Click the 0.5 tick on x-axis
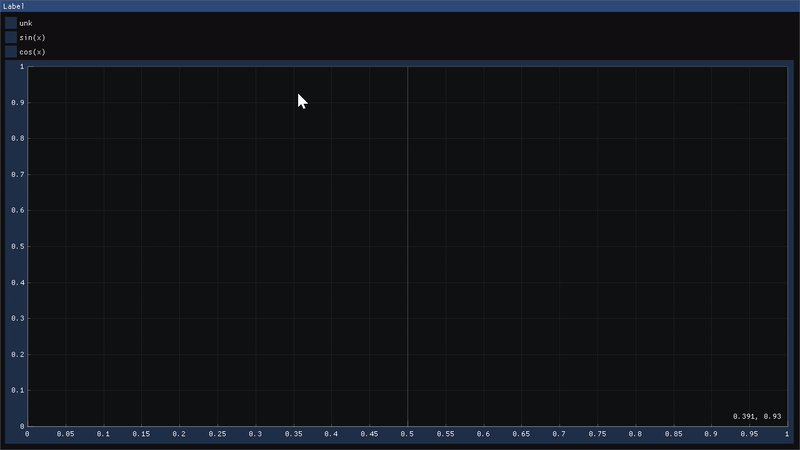The height and width of the screenshot is (450, 800). tap(407, 434)
